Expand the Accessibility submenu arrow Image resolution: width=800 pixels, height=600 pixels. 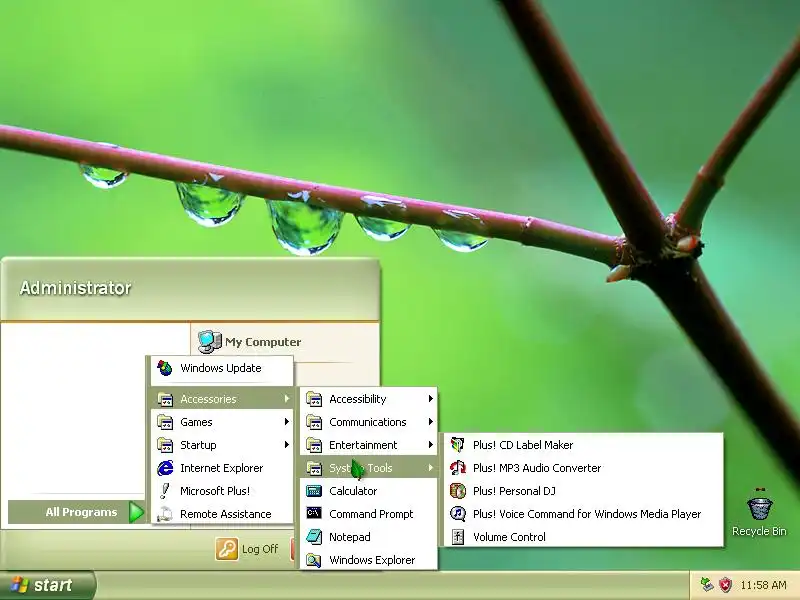[431, 398]
